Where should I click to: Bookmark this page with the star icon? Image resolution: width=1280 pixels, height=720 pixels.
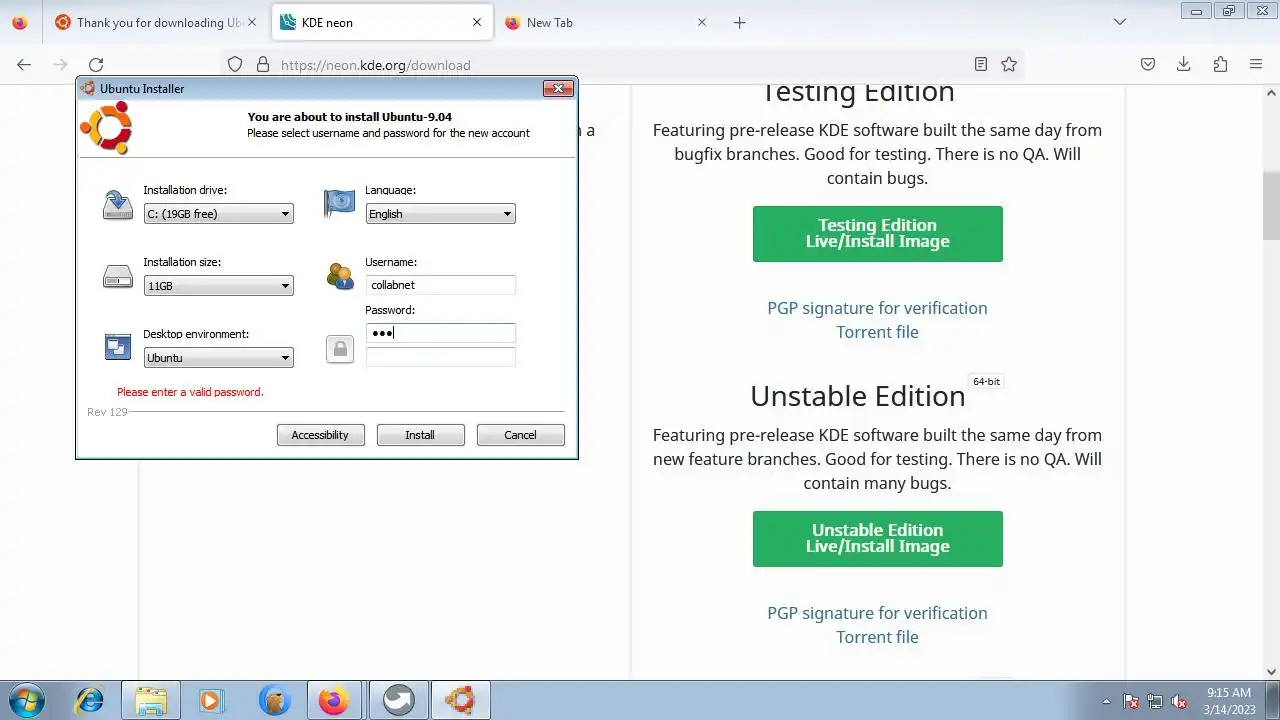(1009, 64)
